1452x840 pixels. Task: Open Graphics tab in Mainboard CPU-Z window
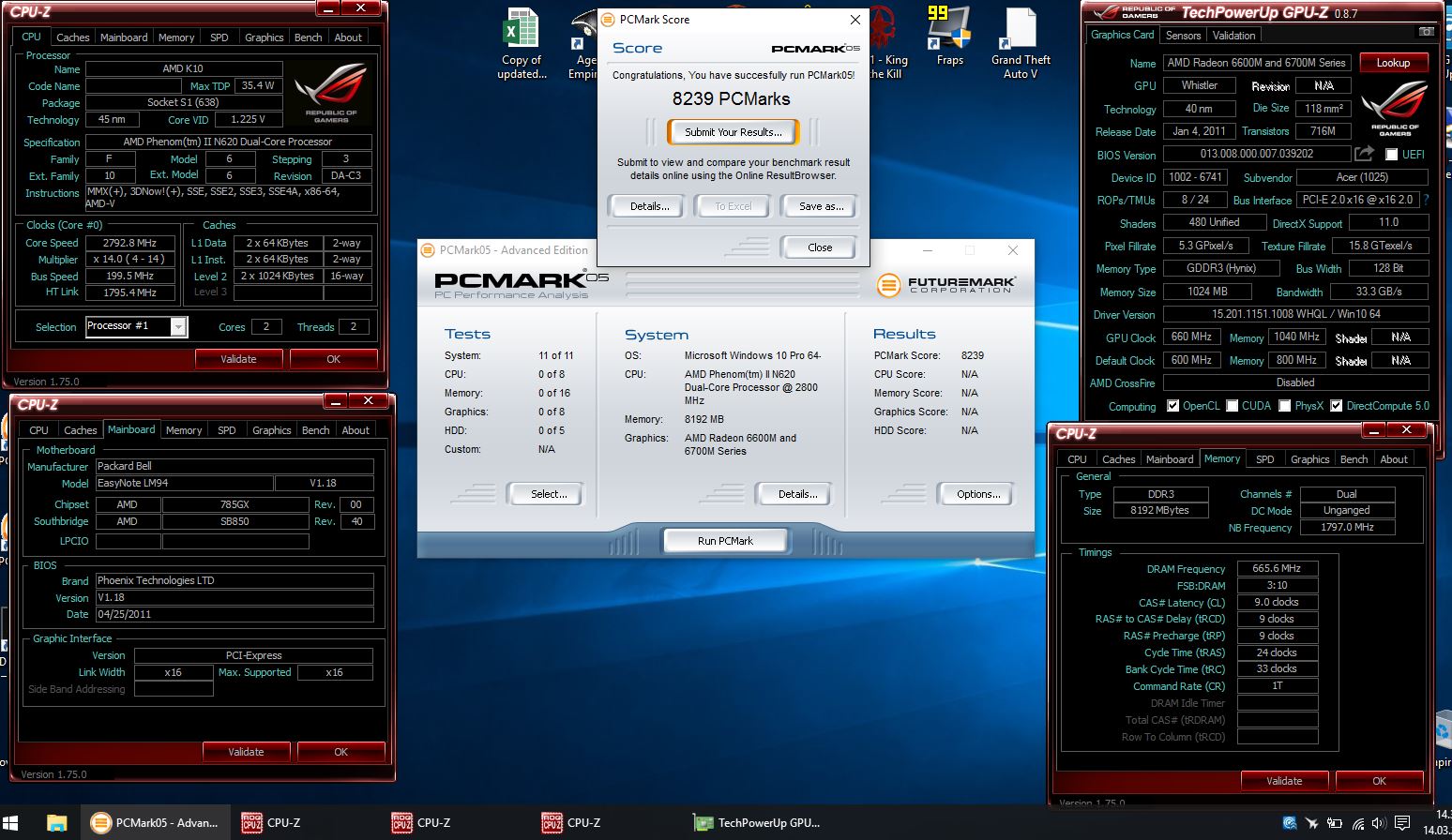[271, 430]
